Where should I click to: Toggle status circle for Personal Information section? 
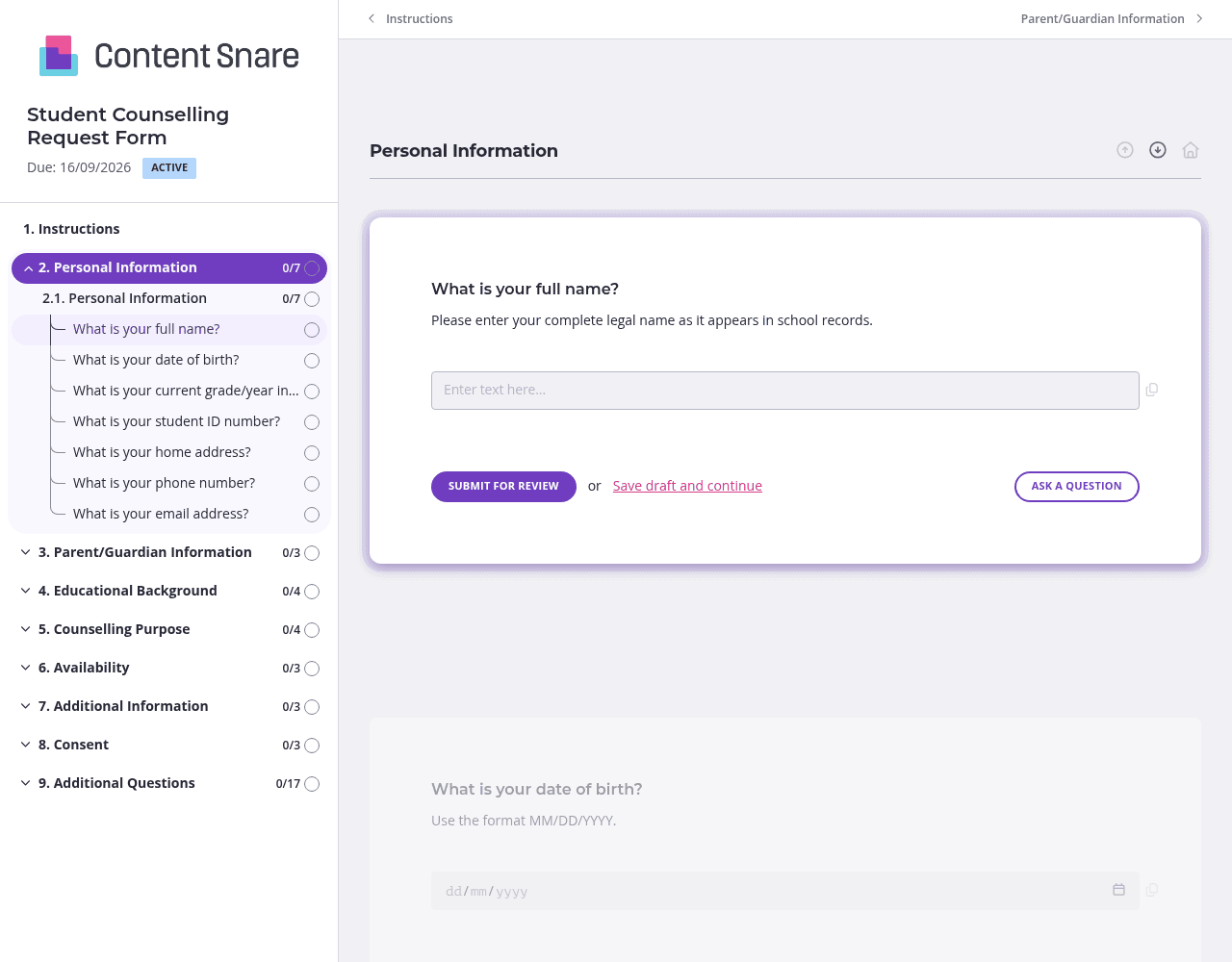tap(312, 268)
